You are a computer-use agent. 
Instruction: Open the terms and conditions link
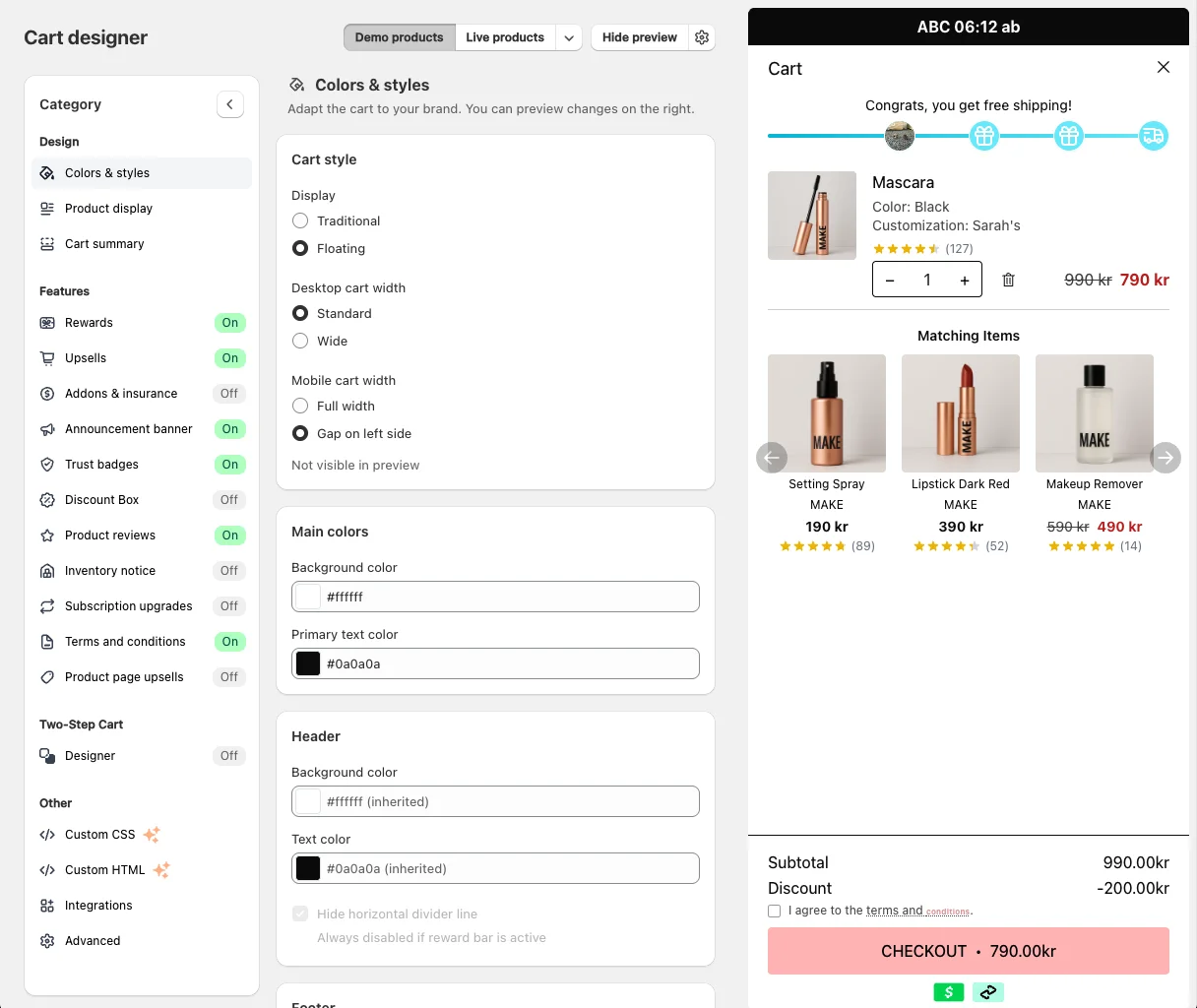(918, 911)
